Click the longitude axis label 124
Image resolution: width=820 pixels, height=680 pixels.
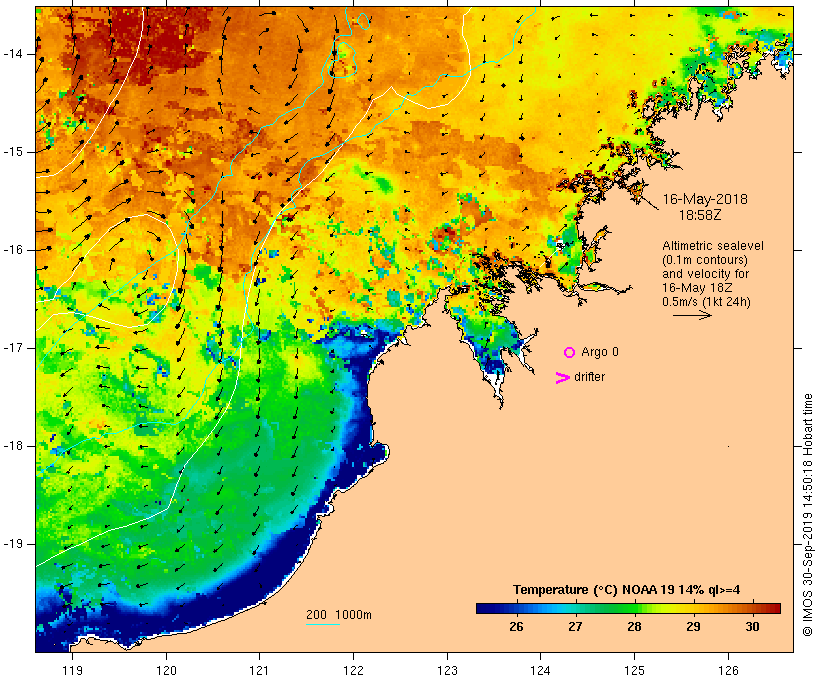point(540,670)
